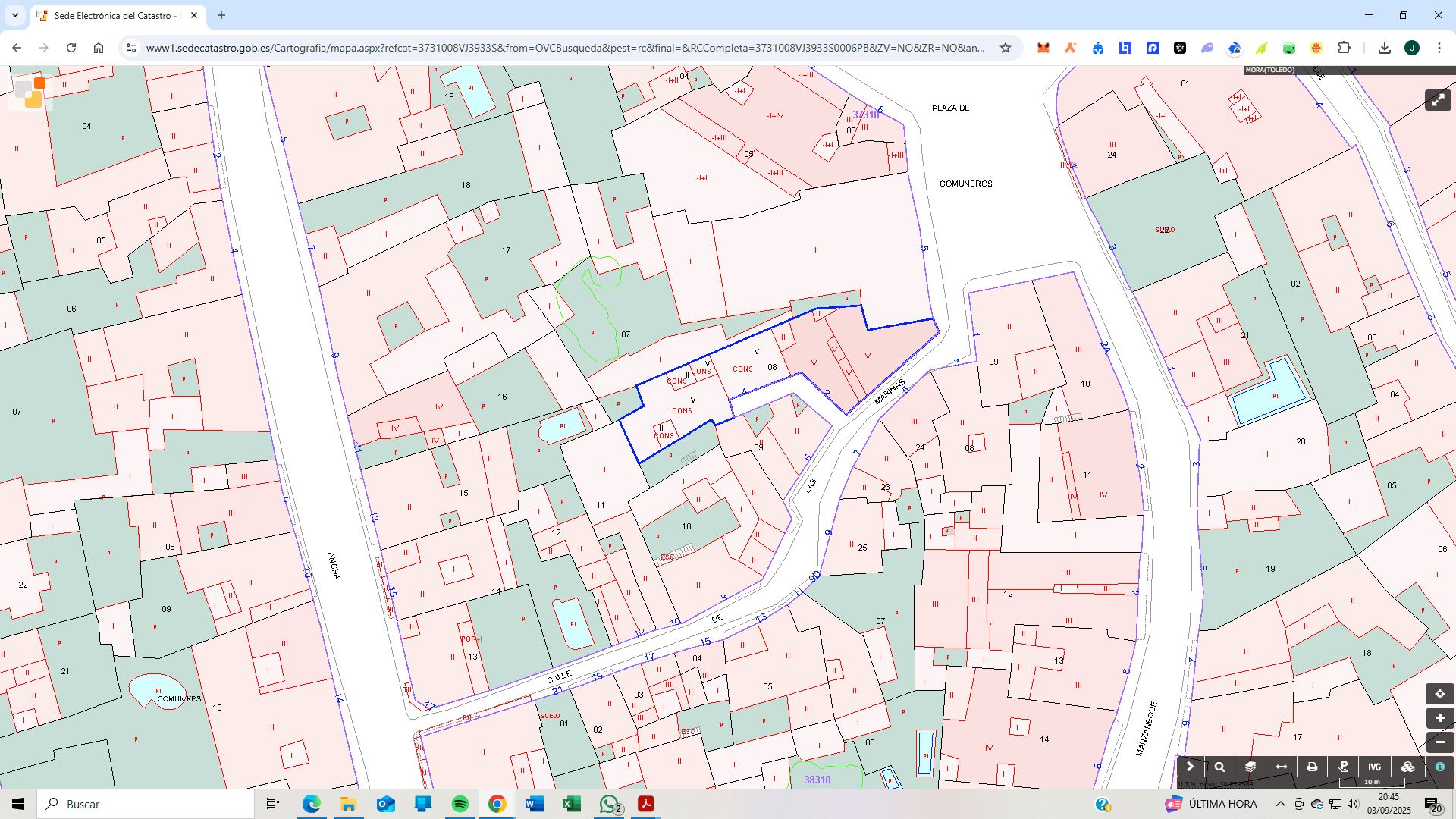
Task: Select the parcel P tool
Action: coord(1343,767)
